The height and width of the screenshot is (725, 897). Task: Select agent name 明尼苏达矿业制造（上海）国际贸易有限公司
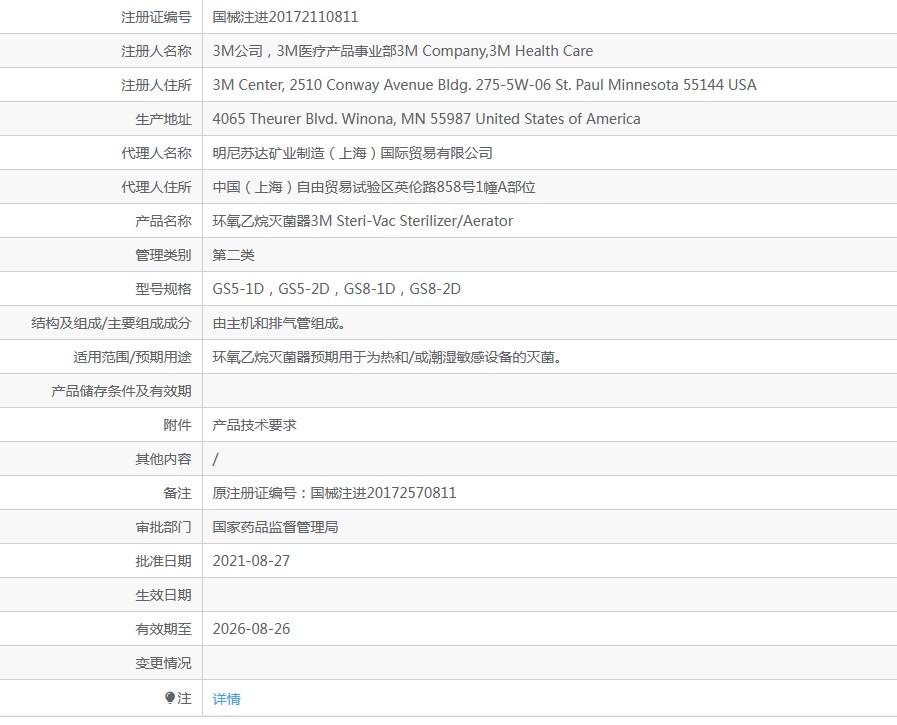pyautogui.click(x=352, y=153)
